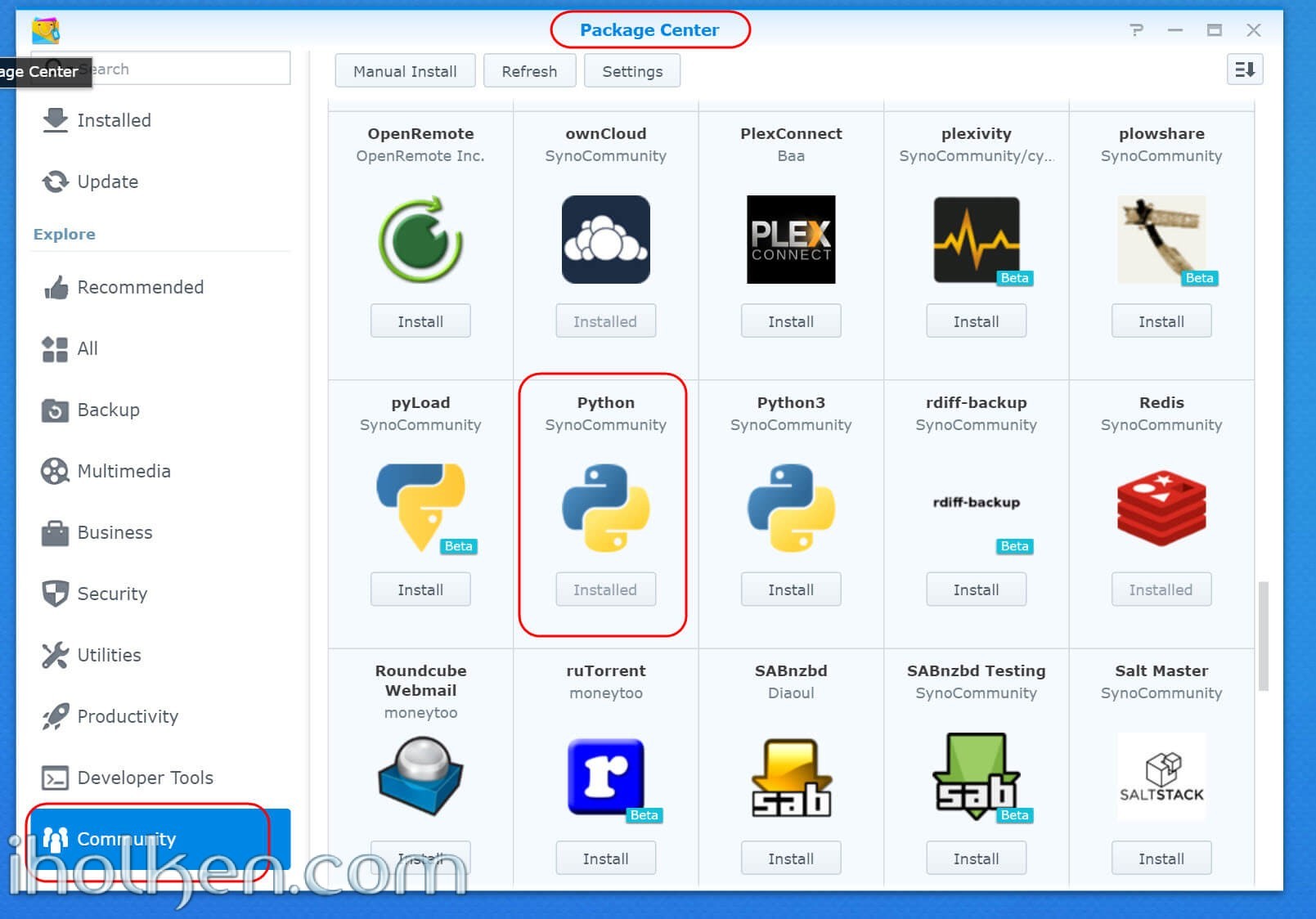Select the Multimedia category

click(160, 471)
